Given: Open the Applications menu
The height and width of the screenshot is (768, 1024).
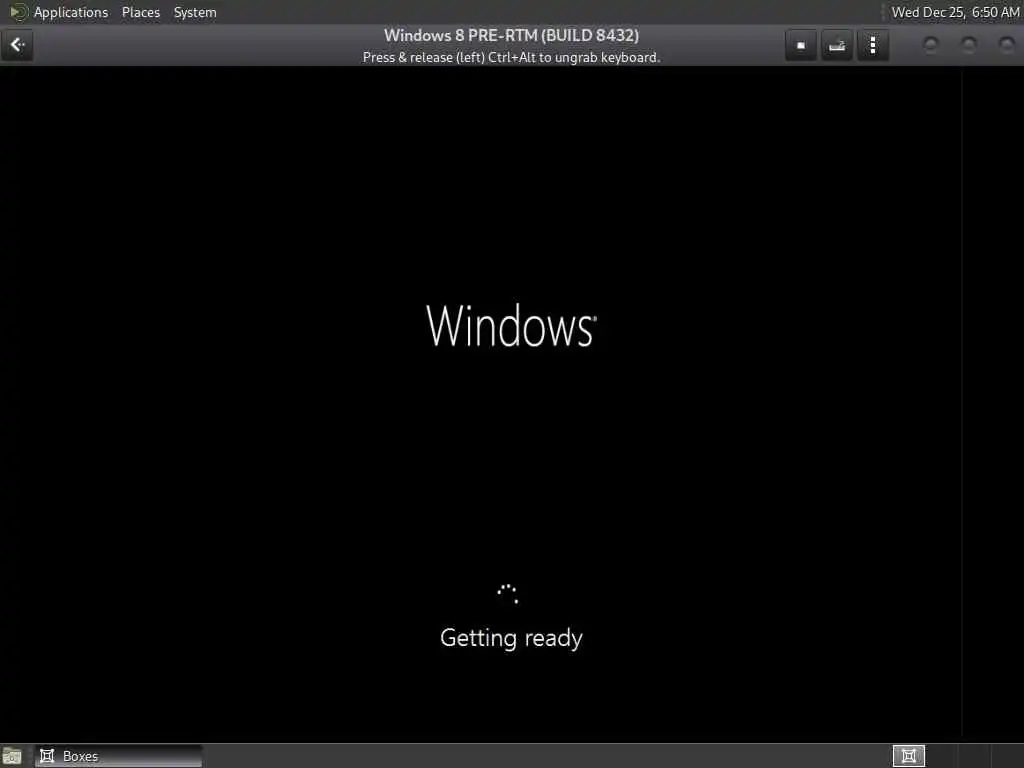Looking at the screenshot, I should [x=71, y=12].
